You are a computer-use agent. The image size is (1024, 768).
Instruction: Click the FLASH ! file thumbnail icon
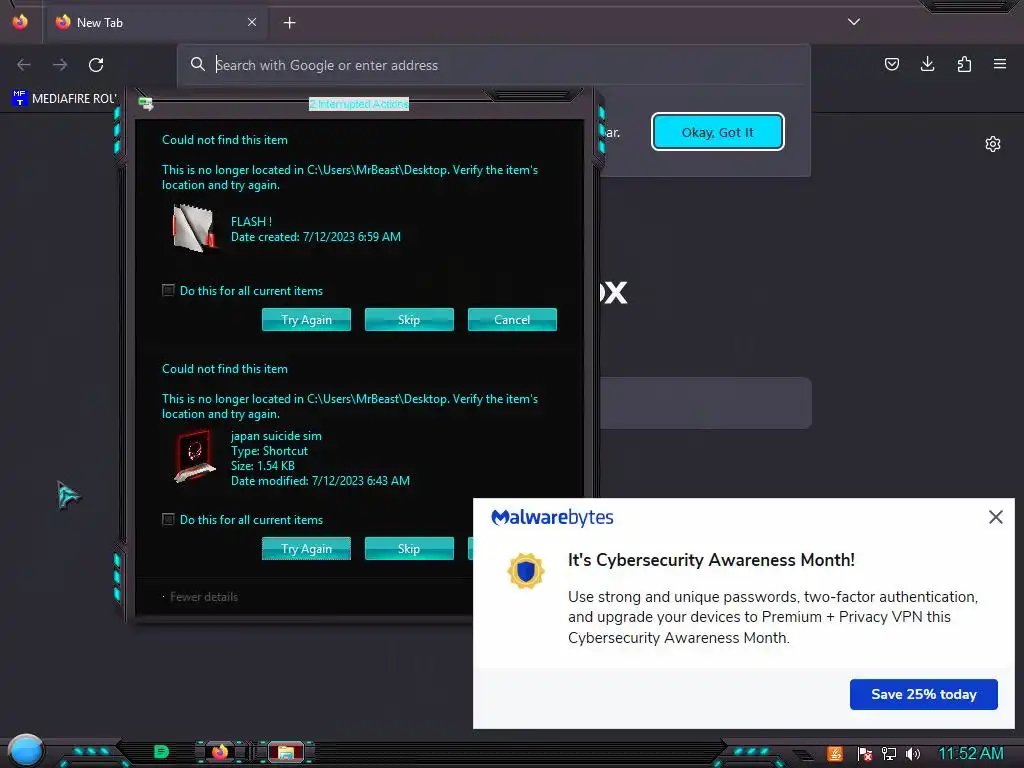195,228
